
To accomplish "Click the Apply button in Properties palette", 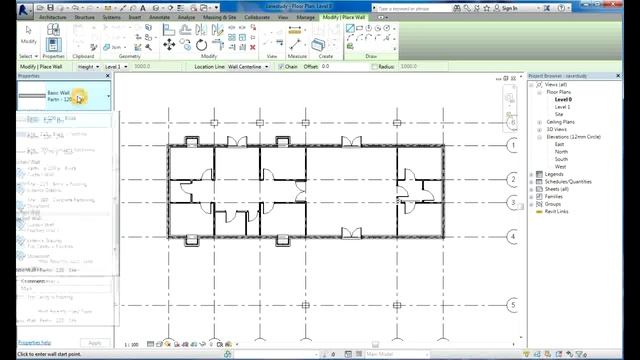I will [95, 343].
